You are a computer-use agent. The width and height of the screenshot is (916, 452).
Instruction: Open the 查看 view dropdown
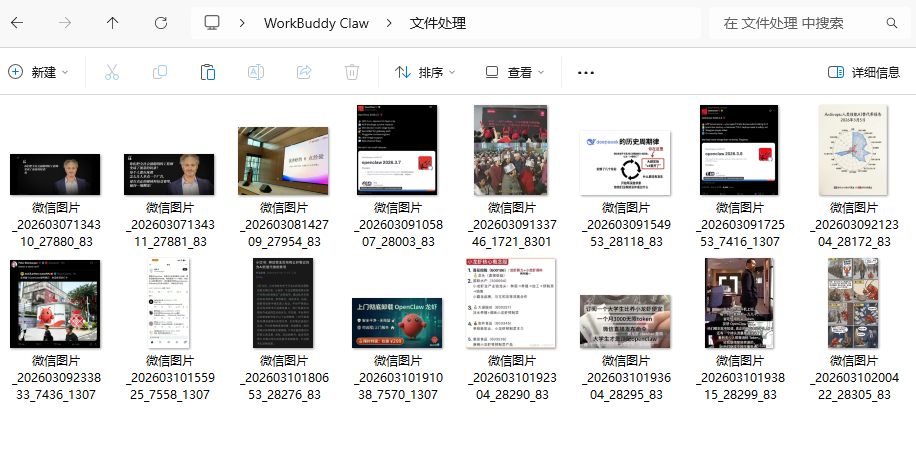[x=515, y=72]
